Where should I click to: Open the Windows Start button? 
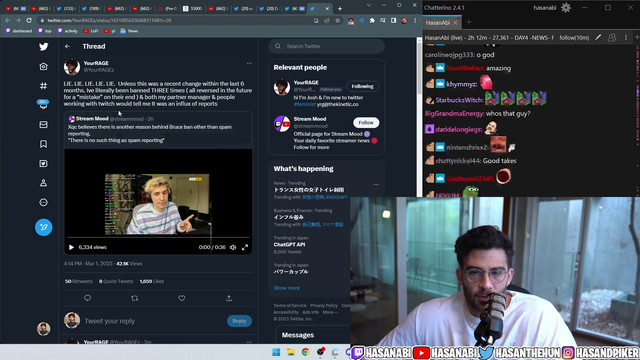click(276, 352)
